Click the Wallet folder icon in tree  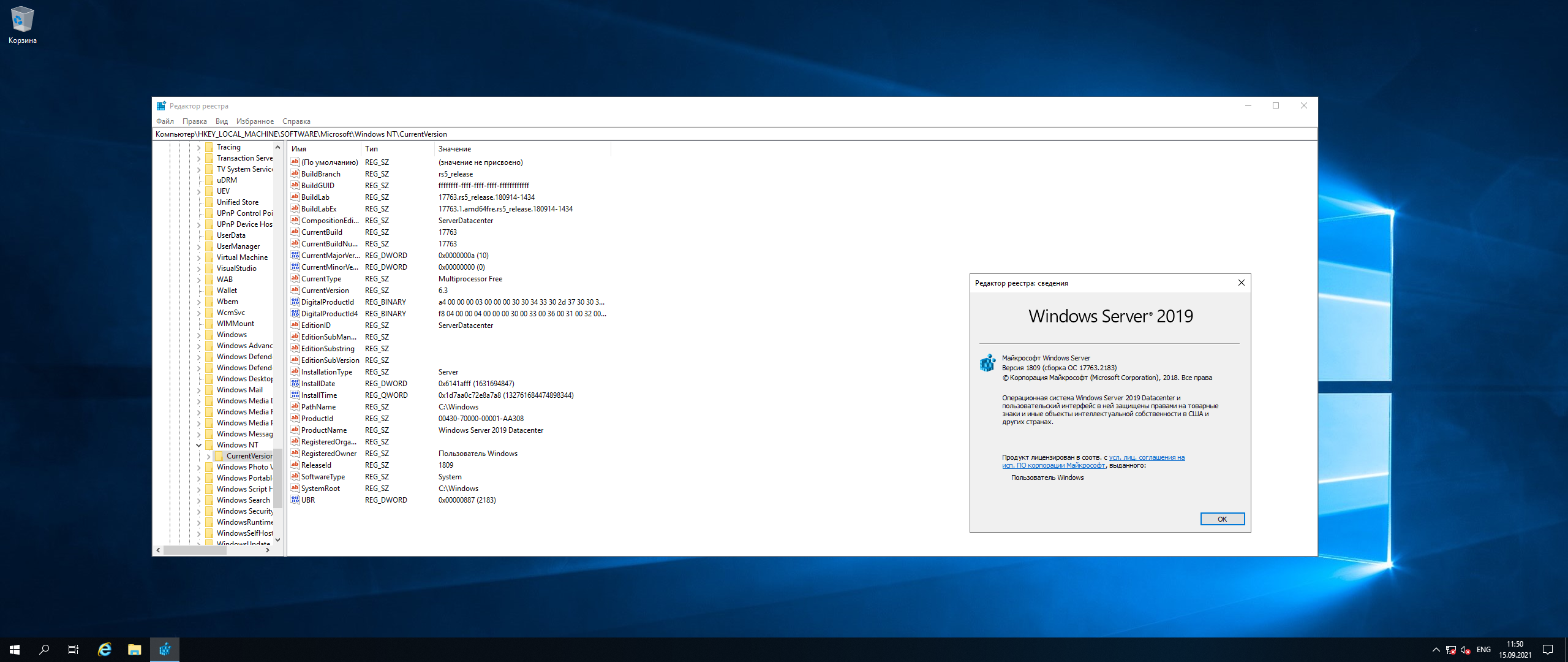pos(209,291)
